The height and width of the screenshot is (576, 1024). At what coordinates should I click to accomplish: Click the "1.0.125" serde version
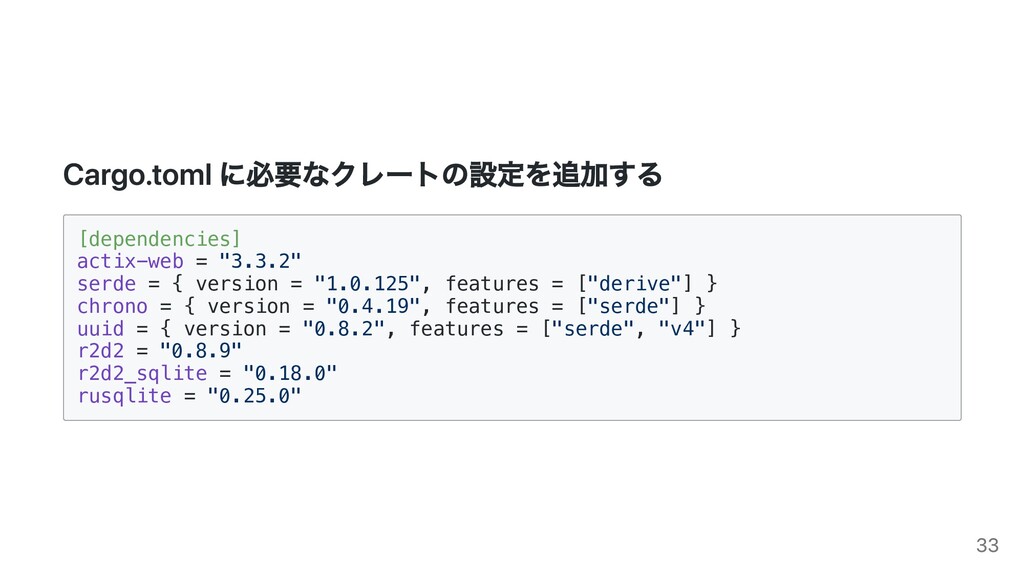[366, 283]
